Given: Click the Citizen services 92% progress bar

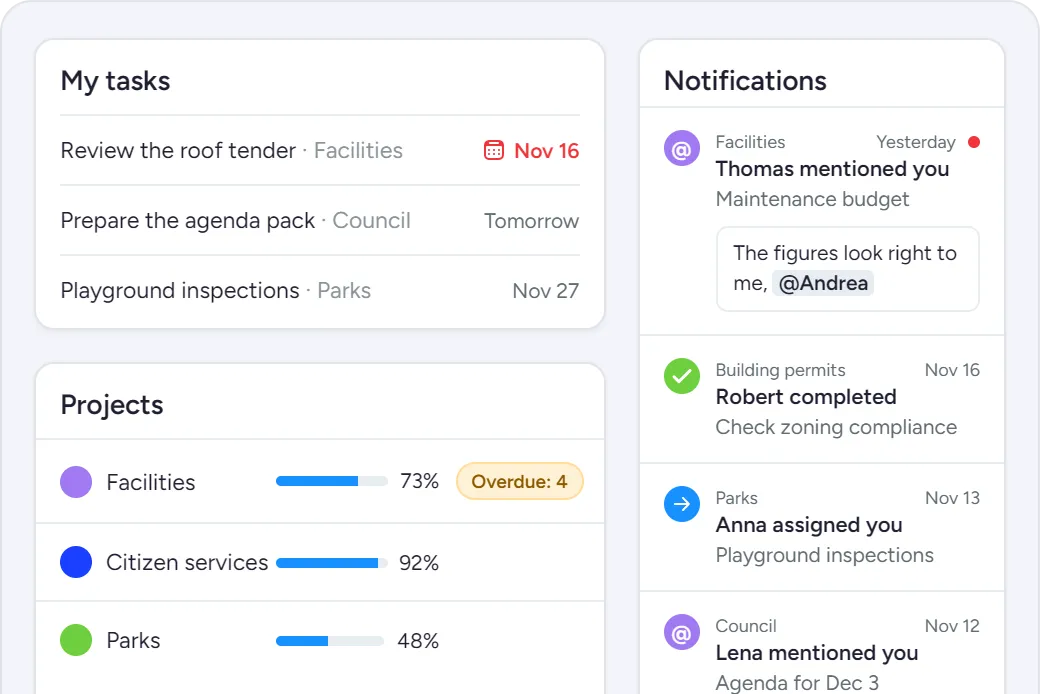Looking at the screenshot, I should coord(332,563).
